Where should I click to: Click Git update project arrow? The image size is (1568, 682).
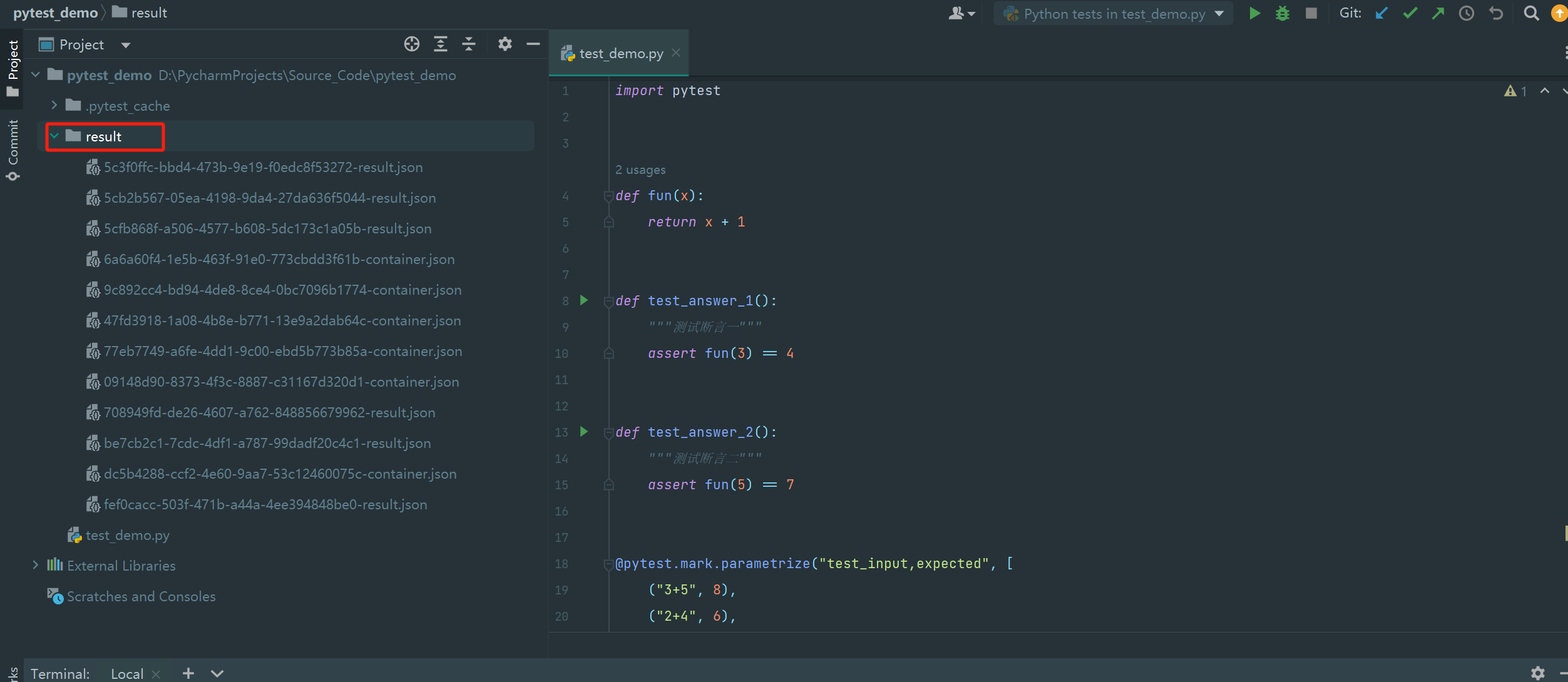(1381, 13)
